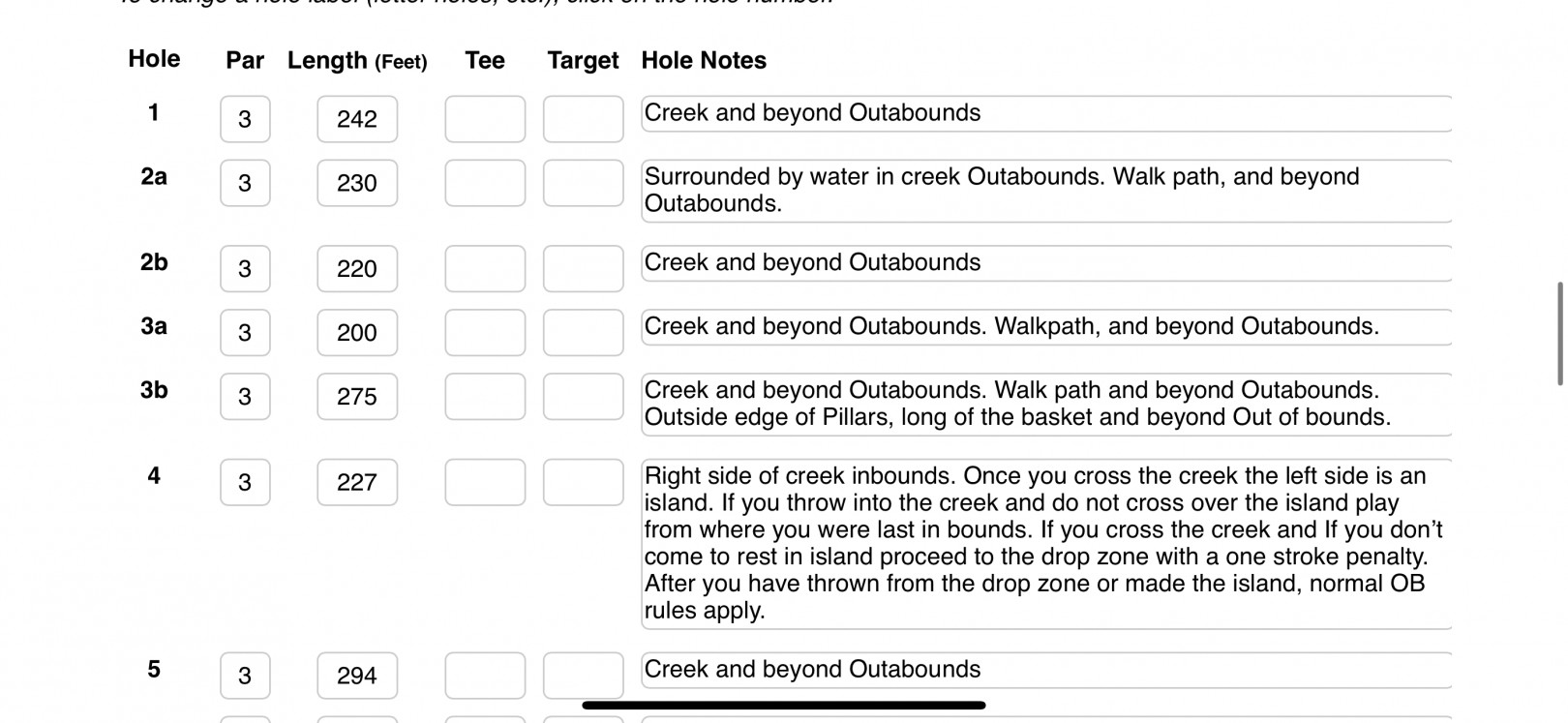Click the Tee field for hole 3a
This screenshot has height=723, width=1568.
pyautogui.click(x=485, y=333)
